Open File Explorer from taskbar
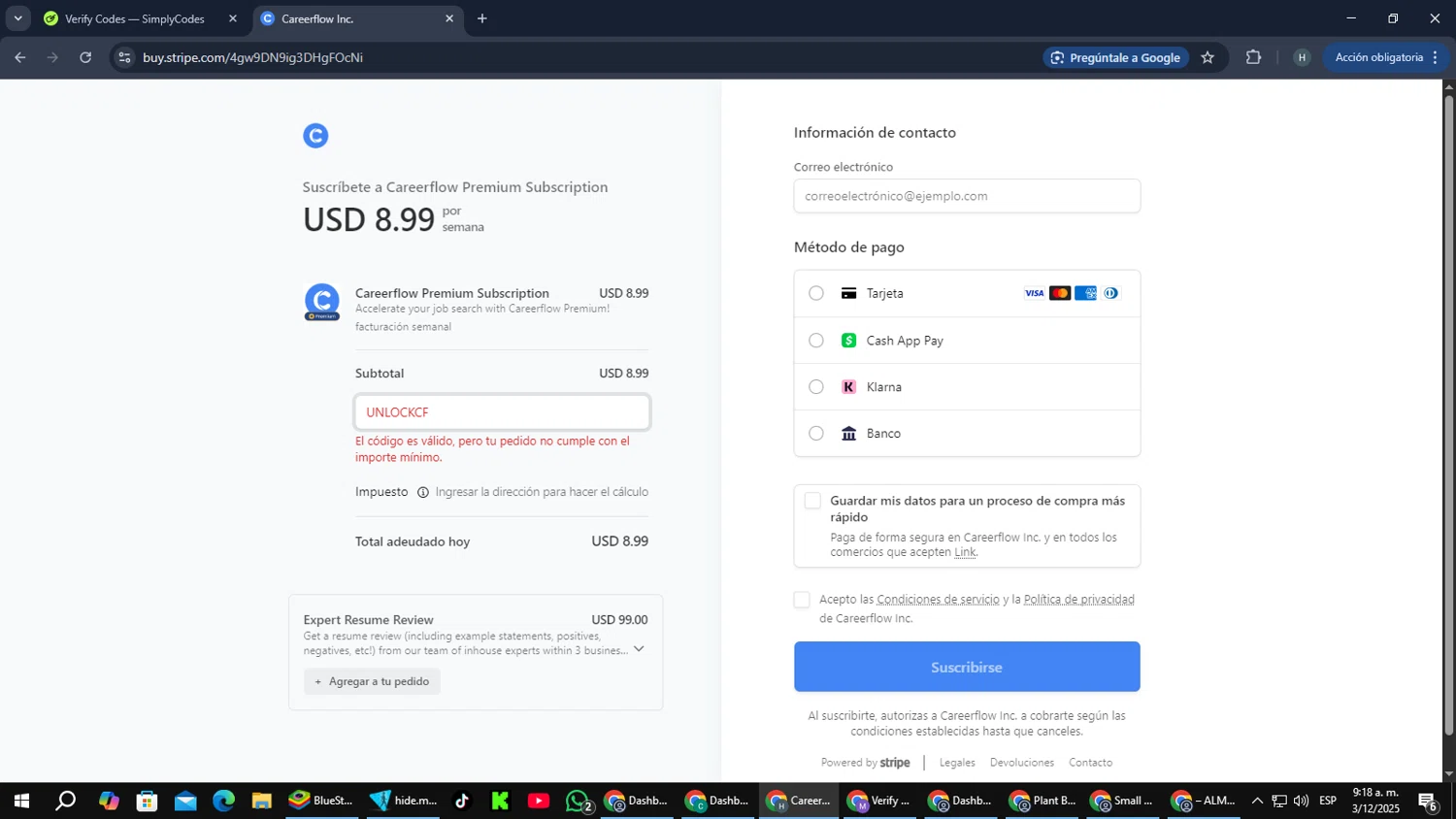The image size is (1456, 819). (x=261, y=801)
